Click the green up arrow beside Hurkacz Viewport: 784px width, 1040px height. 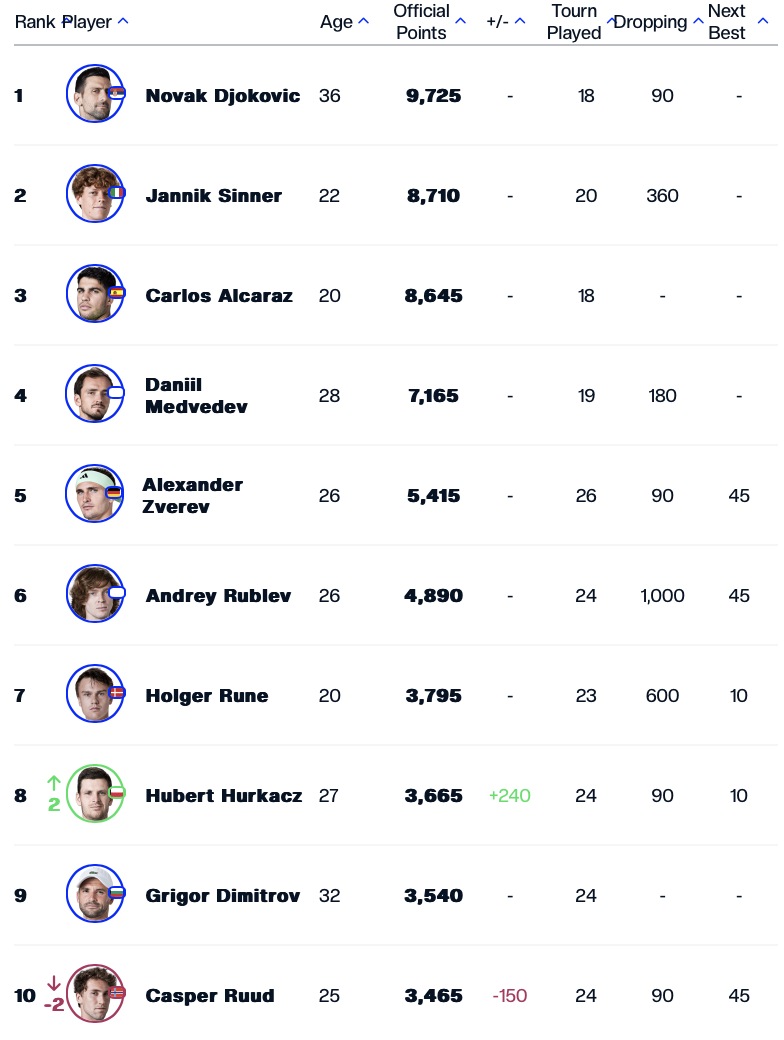pos(54,783)
